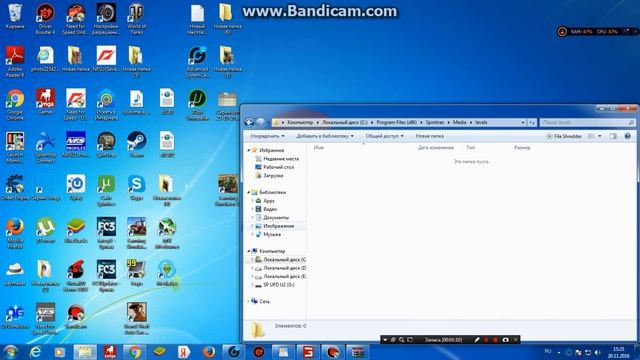Expand the Сеть tree node

pyautogui.click(x=249, y=301)
